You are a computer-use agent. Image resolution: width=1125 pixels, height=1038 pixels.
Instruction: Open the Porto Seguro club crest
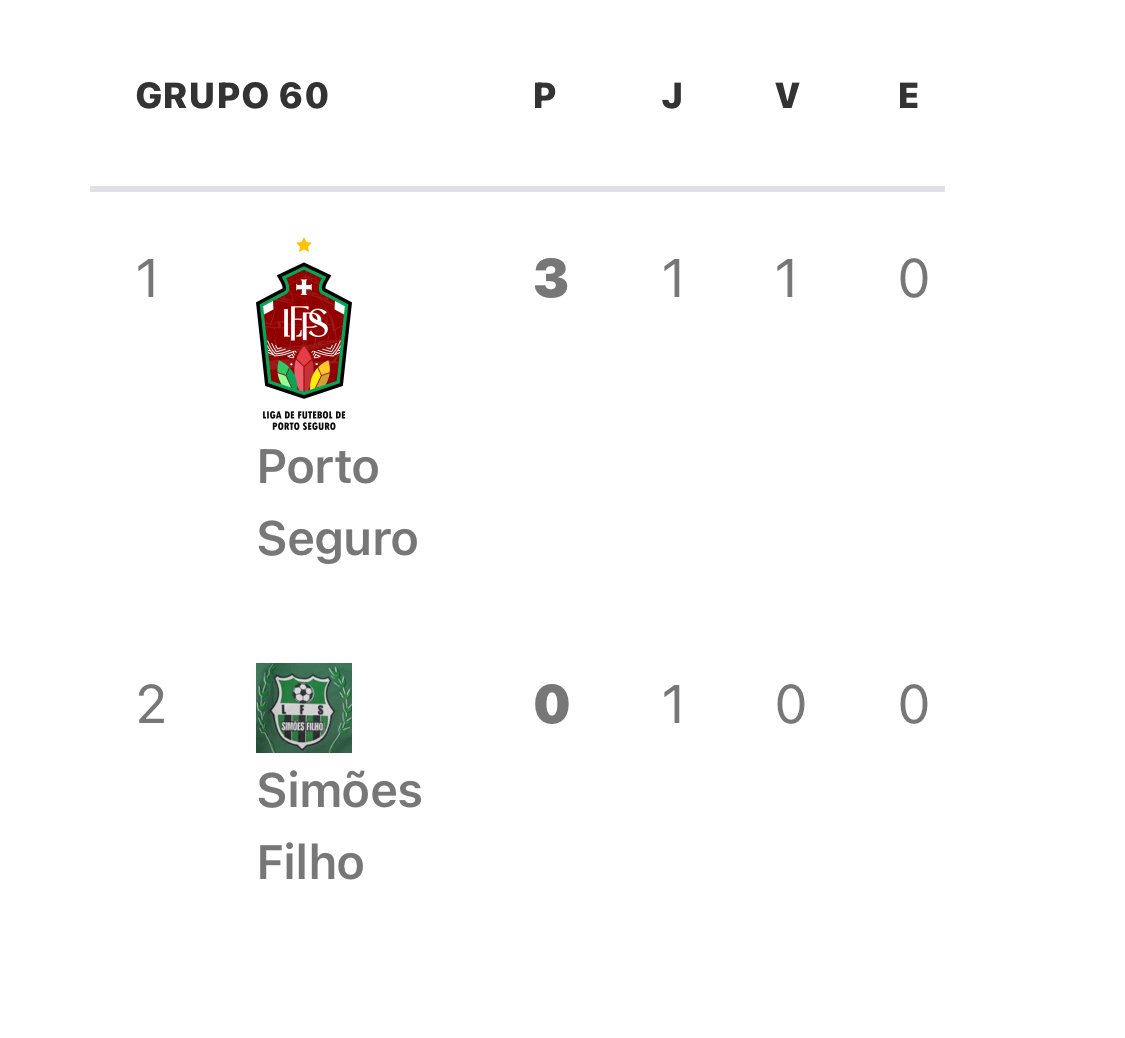tap(303, 335)
